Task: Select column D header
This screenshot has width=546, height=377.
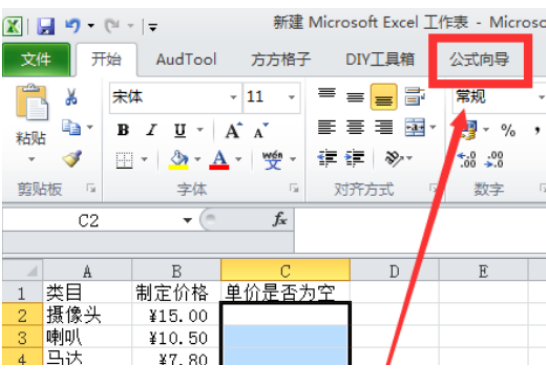Action: tap(395, 271)
